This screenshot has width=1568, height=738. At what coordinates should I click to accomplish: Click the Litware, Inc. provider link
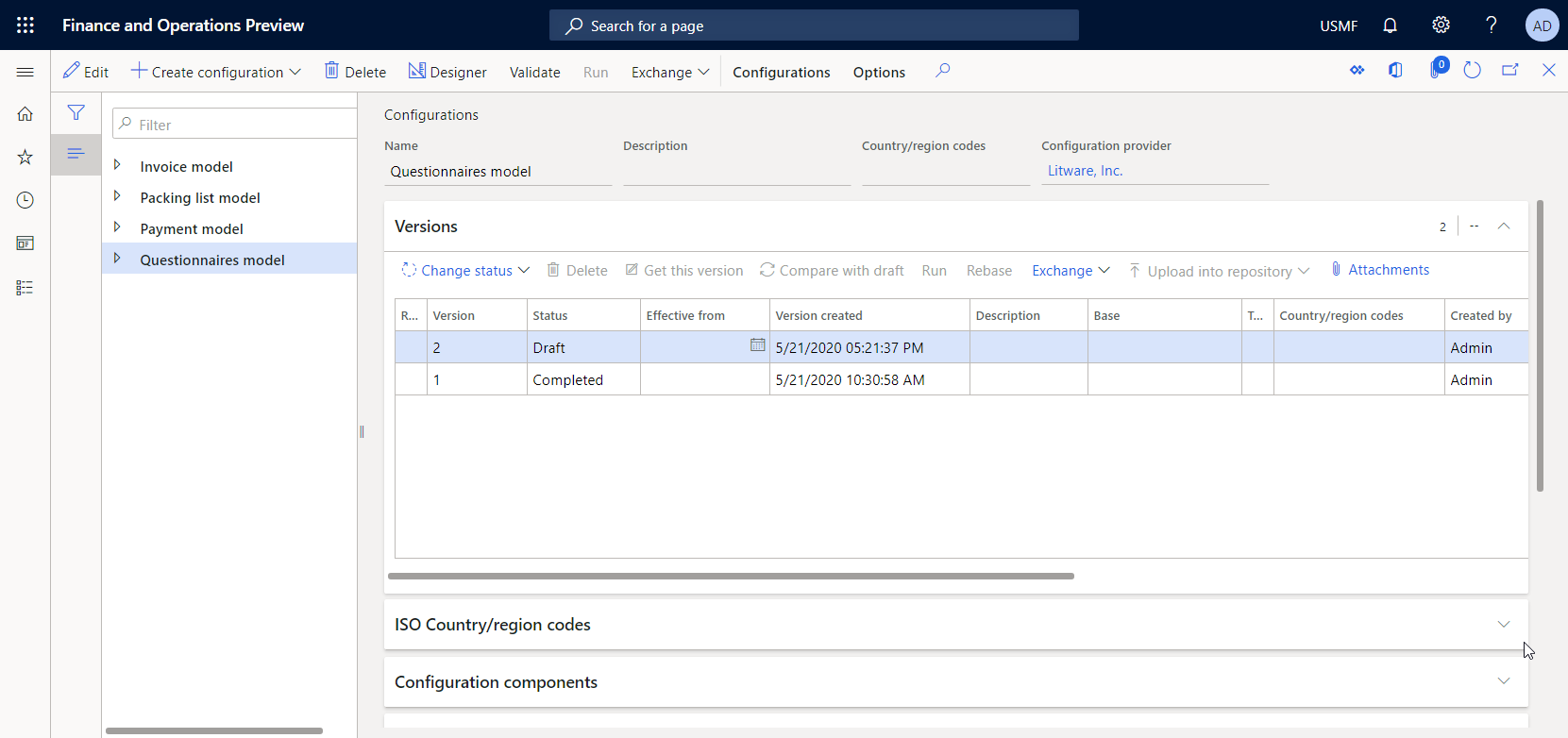coord(1085,171)
